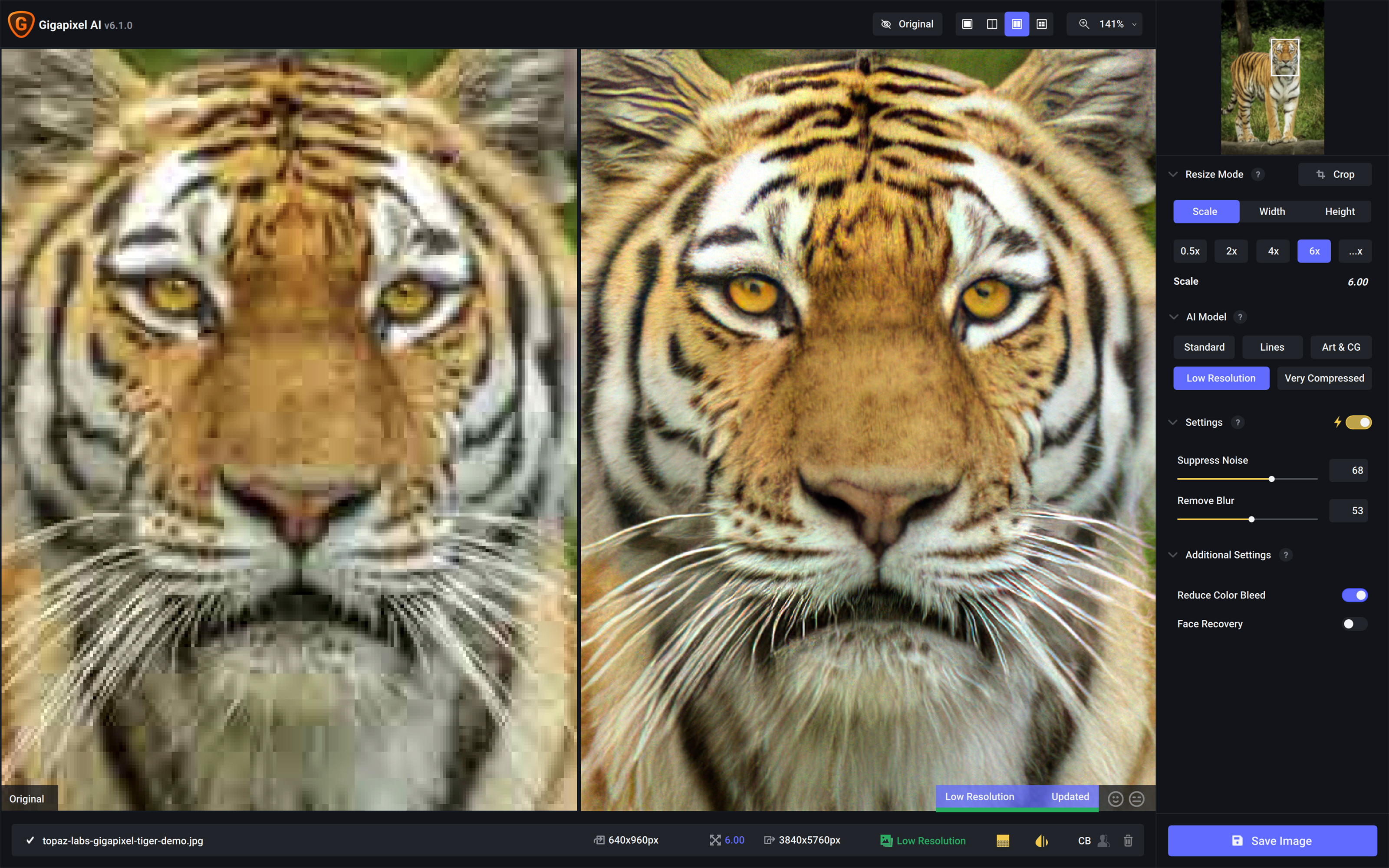Click the split-view comparison icon
This screenshot has height=868, width=1389.
tap(991, 24)
